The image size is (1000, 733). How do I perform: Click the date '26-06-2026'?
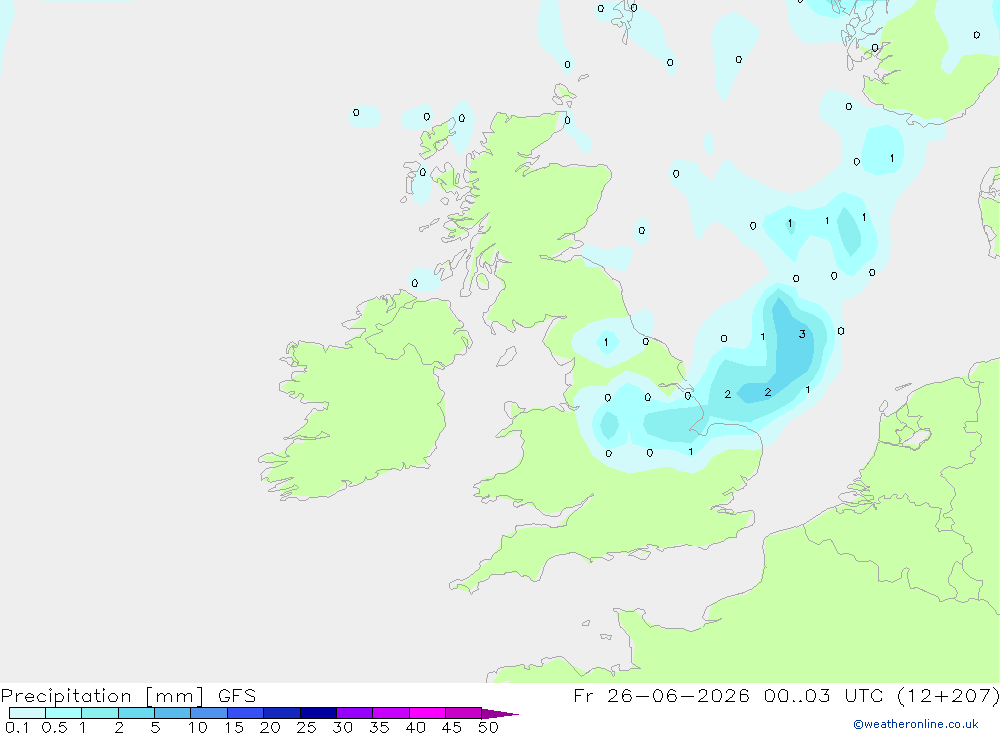click(x=678, y=695)
